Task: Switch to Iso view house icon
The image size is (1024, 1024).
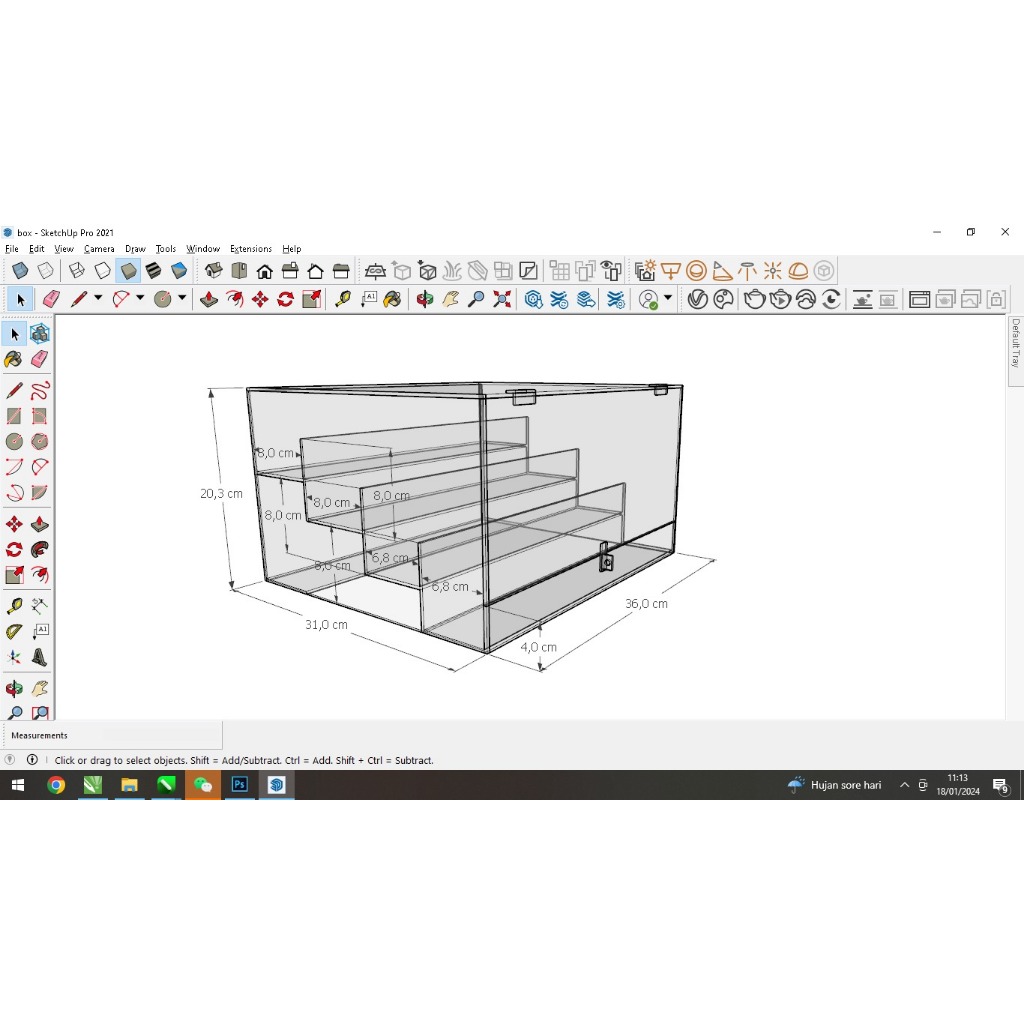Action: [x=214, y=270]
